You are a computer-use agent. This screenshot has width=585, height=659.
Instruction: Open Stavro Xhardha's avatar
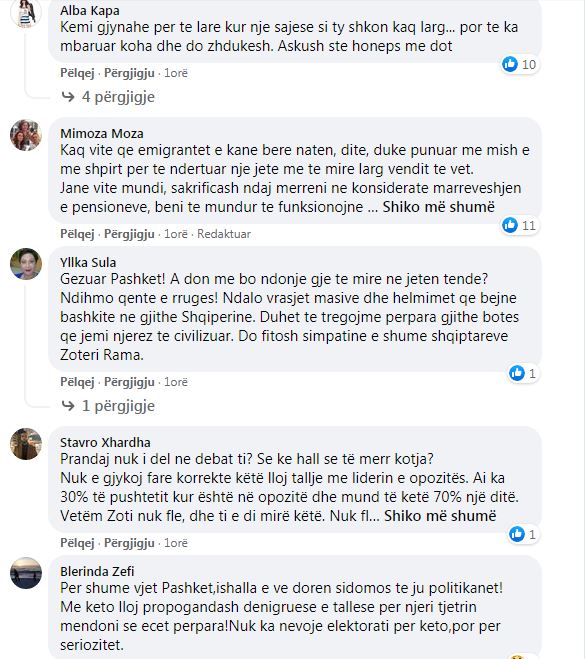(x=26, y=444)
